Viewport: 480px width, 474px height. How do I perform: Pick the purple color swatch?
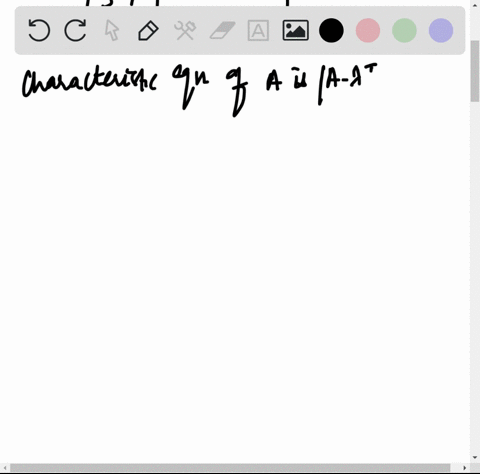pyautogui.click(x=441, y=30)
